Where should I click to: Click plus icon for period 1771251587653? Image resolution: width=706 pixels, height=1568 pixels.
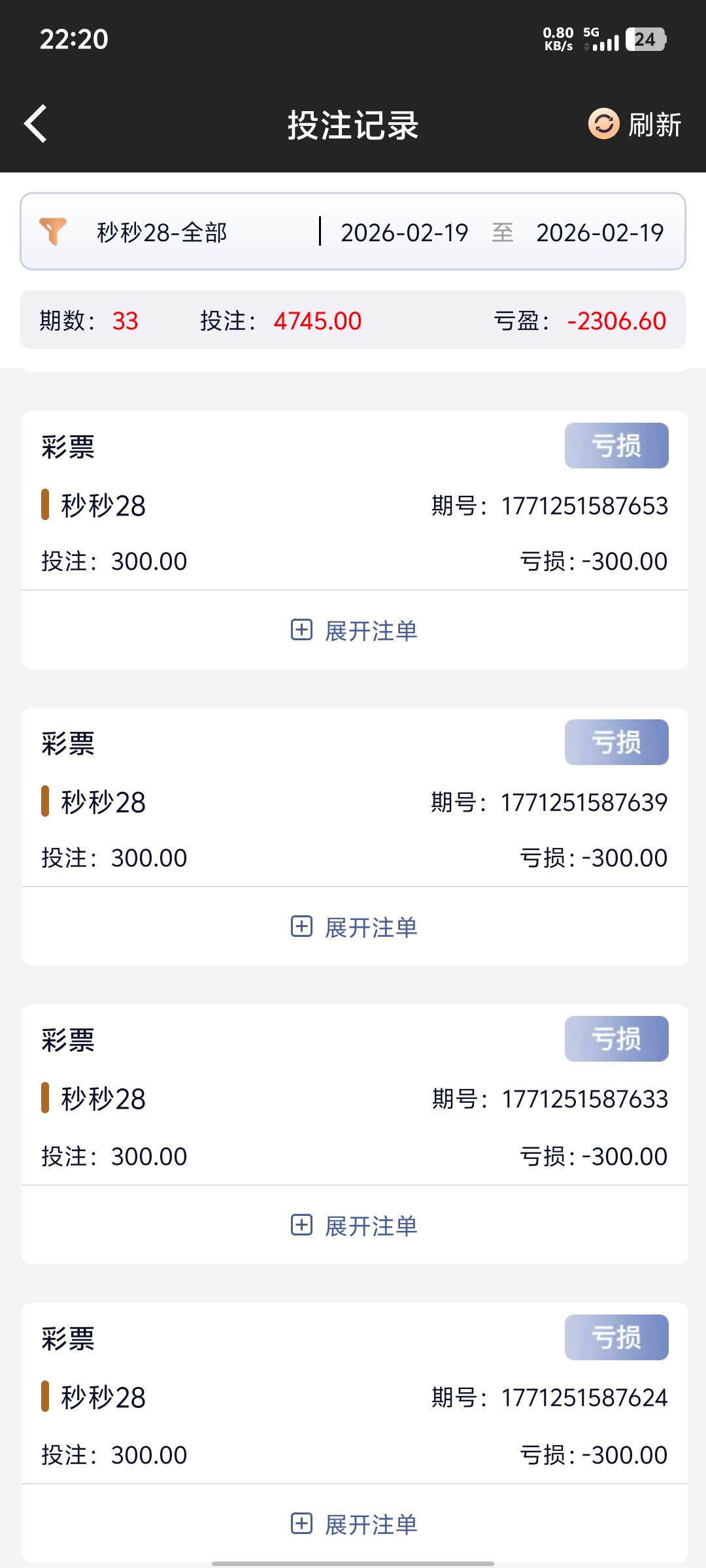point(301,630)
